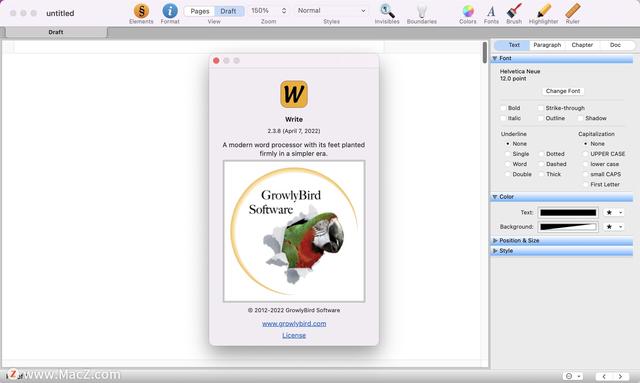Expand the Position & Size section
The height and width of the screenshot is (383, 640).
coord(495,240)
